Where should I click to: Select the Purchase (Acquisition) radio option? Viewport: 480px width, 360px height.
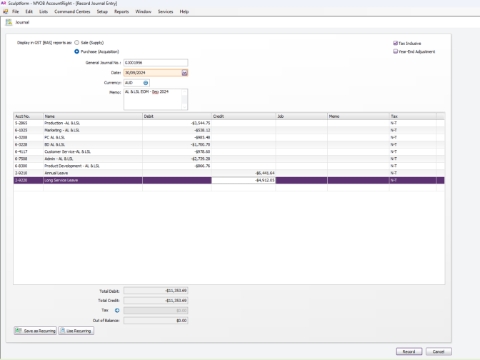pos(77,52)
